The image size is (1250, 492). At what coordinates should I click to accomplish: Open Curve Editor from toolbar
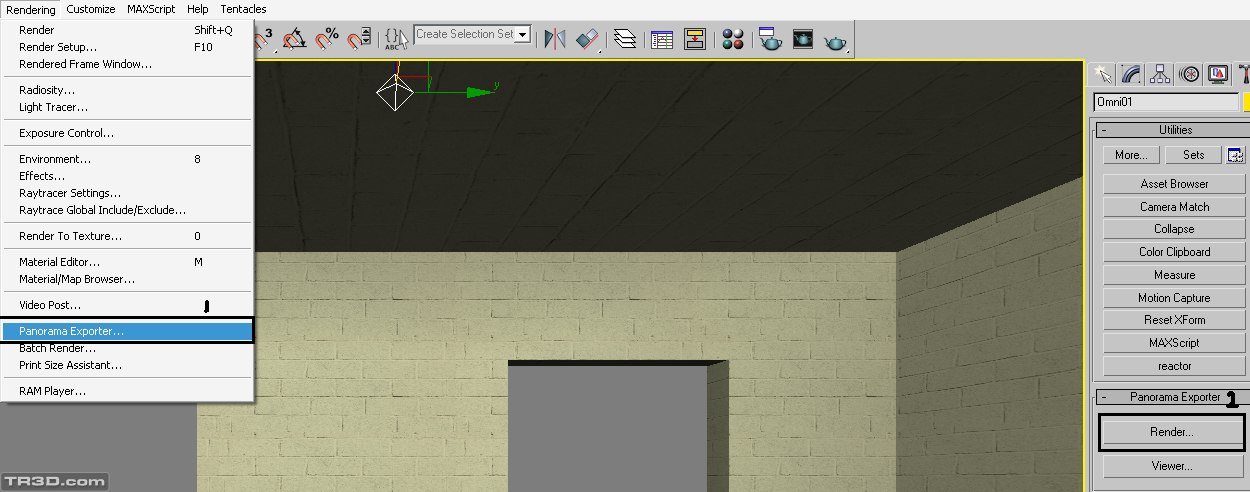pyautogui.click(x=661, y=39)
